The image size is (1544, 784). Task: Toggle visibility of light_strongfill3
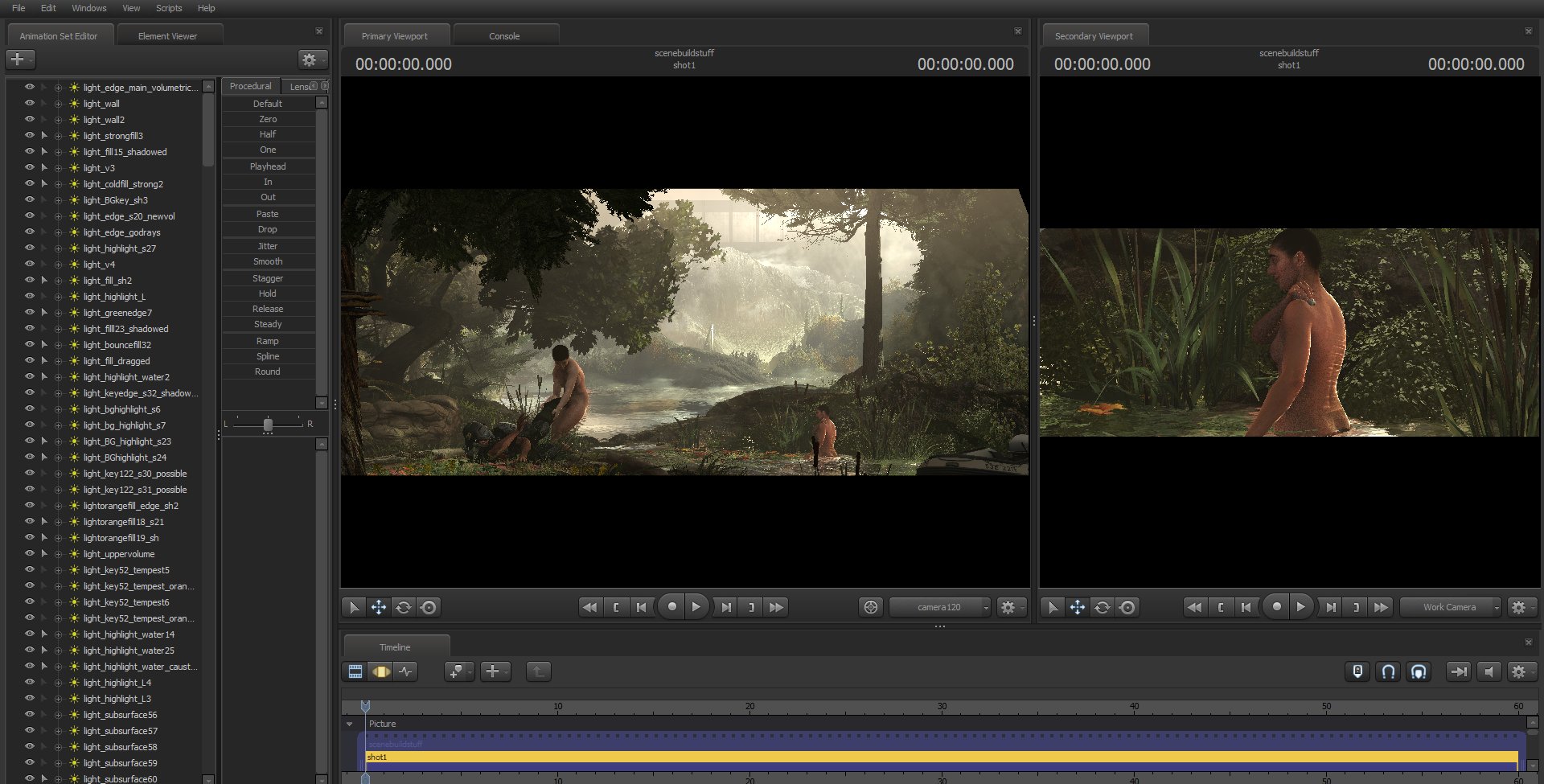coord(30,135)
